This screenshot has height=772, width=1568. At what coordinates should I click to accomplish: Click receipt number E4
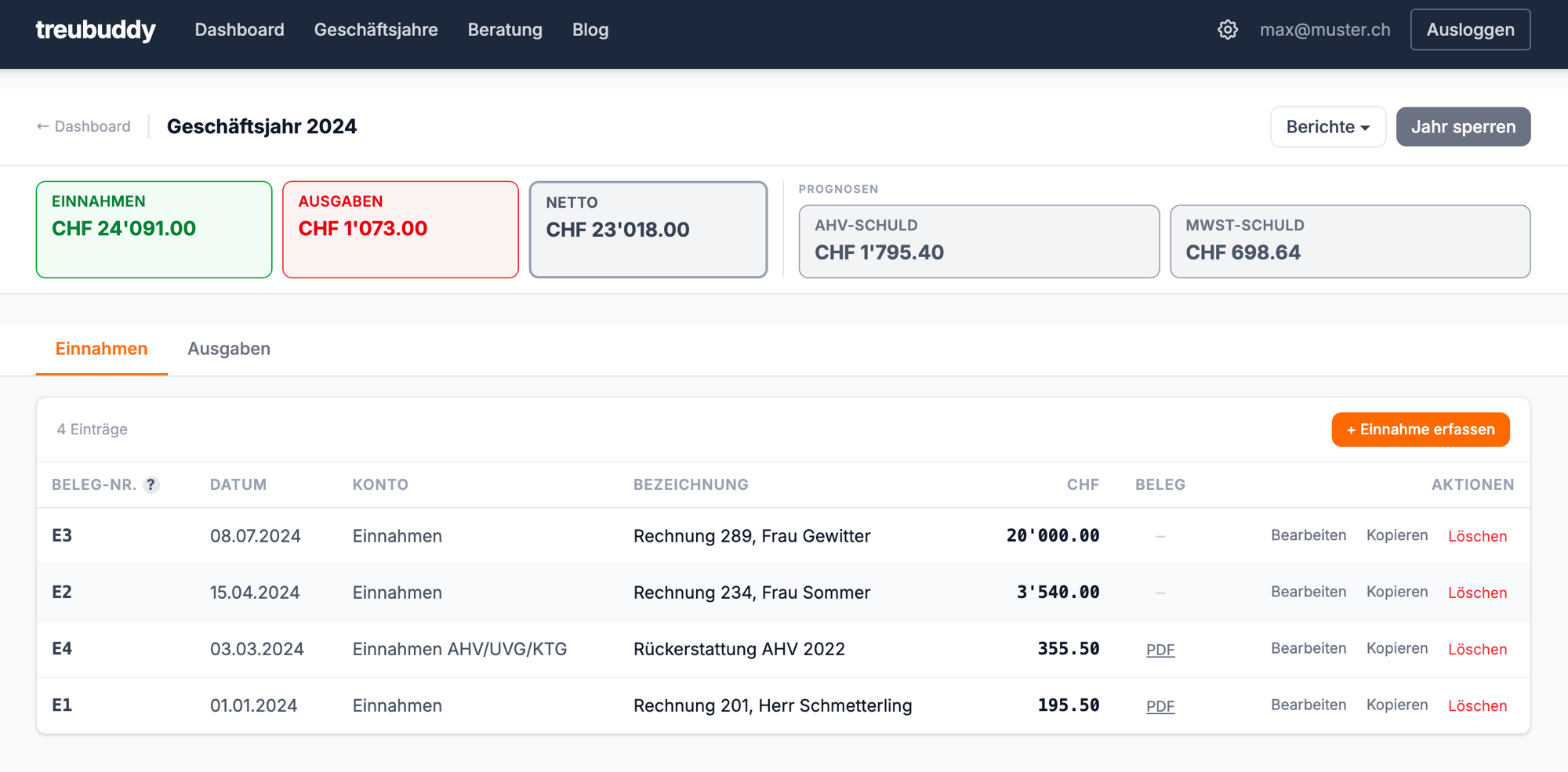[62, 648]
